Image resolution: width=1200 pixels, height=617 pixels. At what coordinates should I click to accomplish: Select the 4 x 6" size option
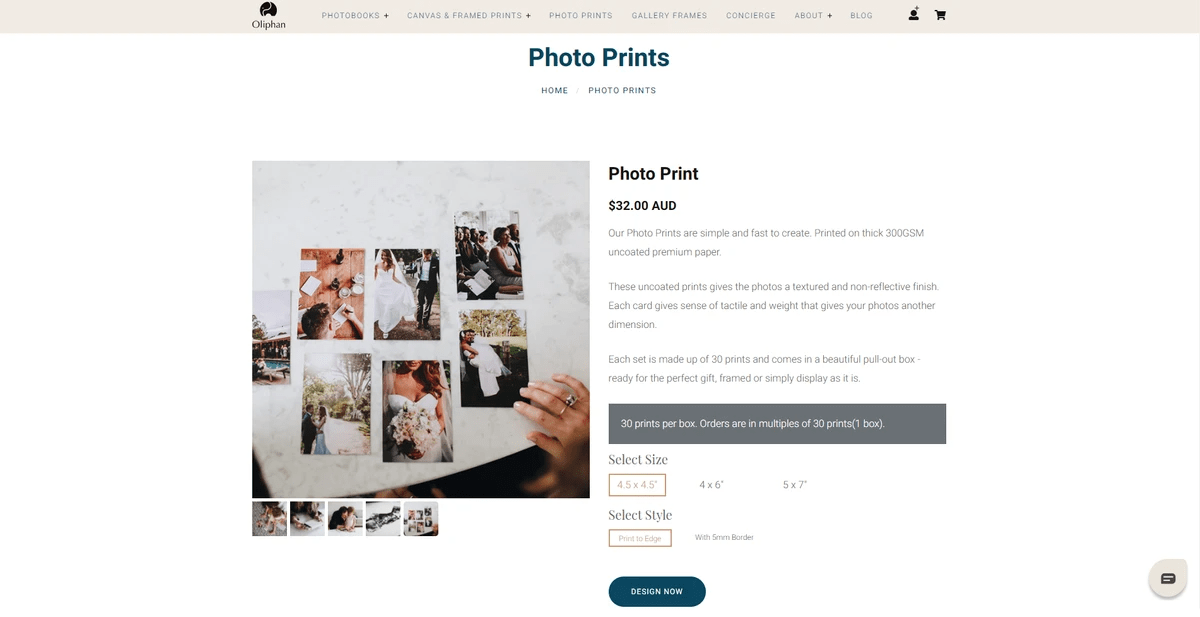[x=711, y=485]
